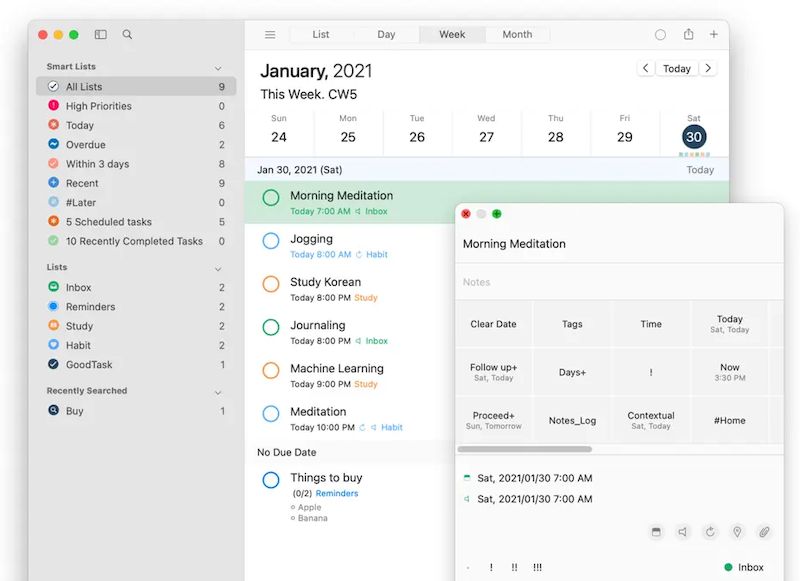
Task: Open the hamburger menu icon
Action: tap(270, 34)
